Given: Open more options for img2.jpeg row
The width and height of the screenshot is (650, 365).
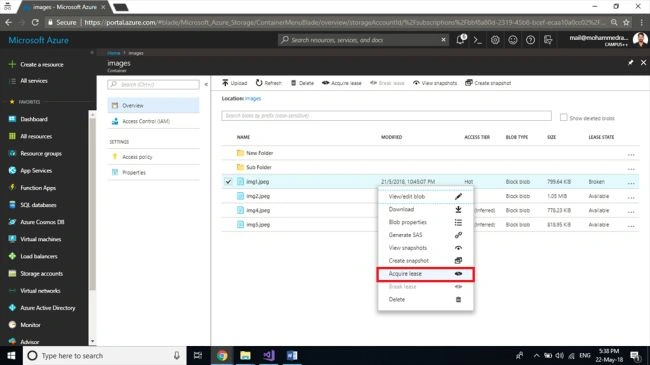Looking at the screenshot, I should [631, 197].
